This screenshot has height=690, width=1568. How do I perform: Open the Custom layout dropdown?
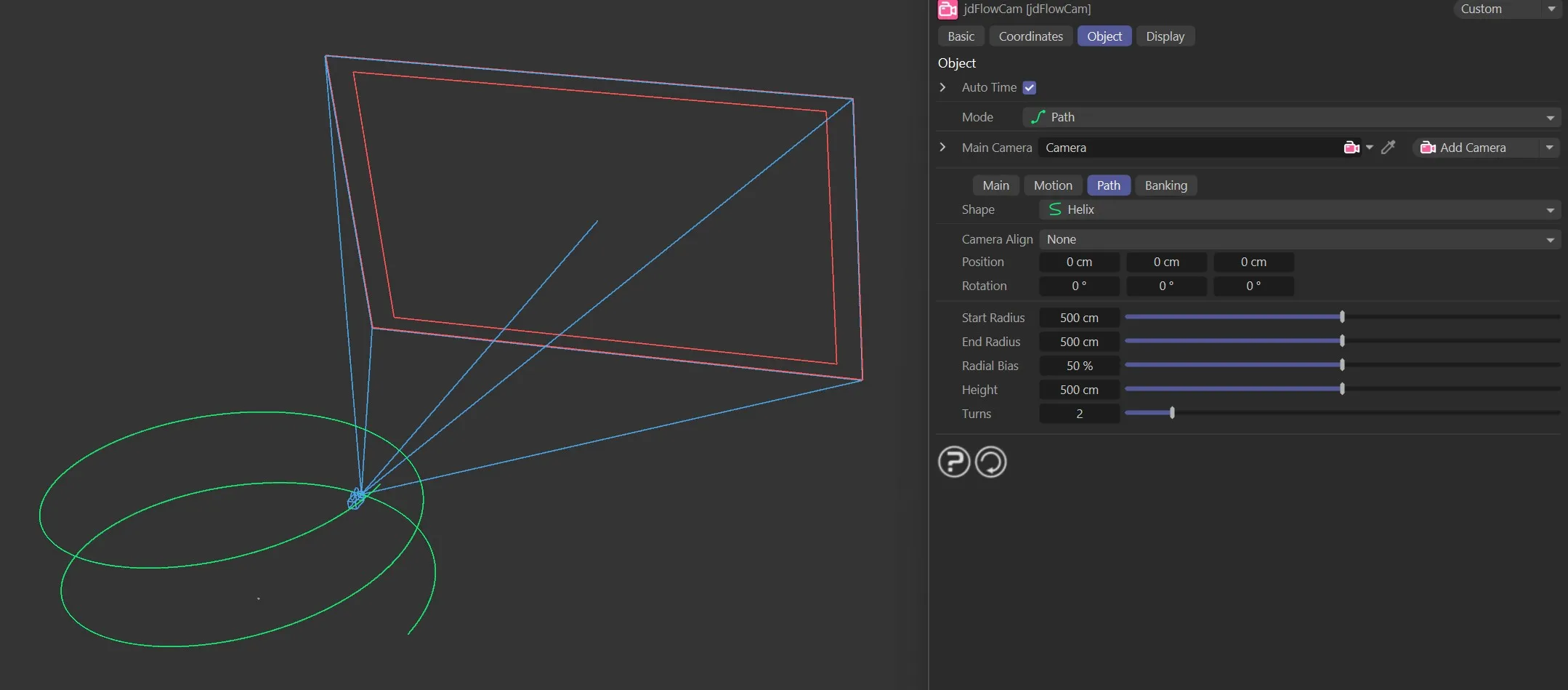pos(1506,9)
